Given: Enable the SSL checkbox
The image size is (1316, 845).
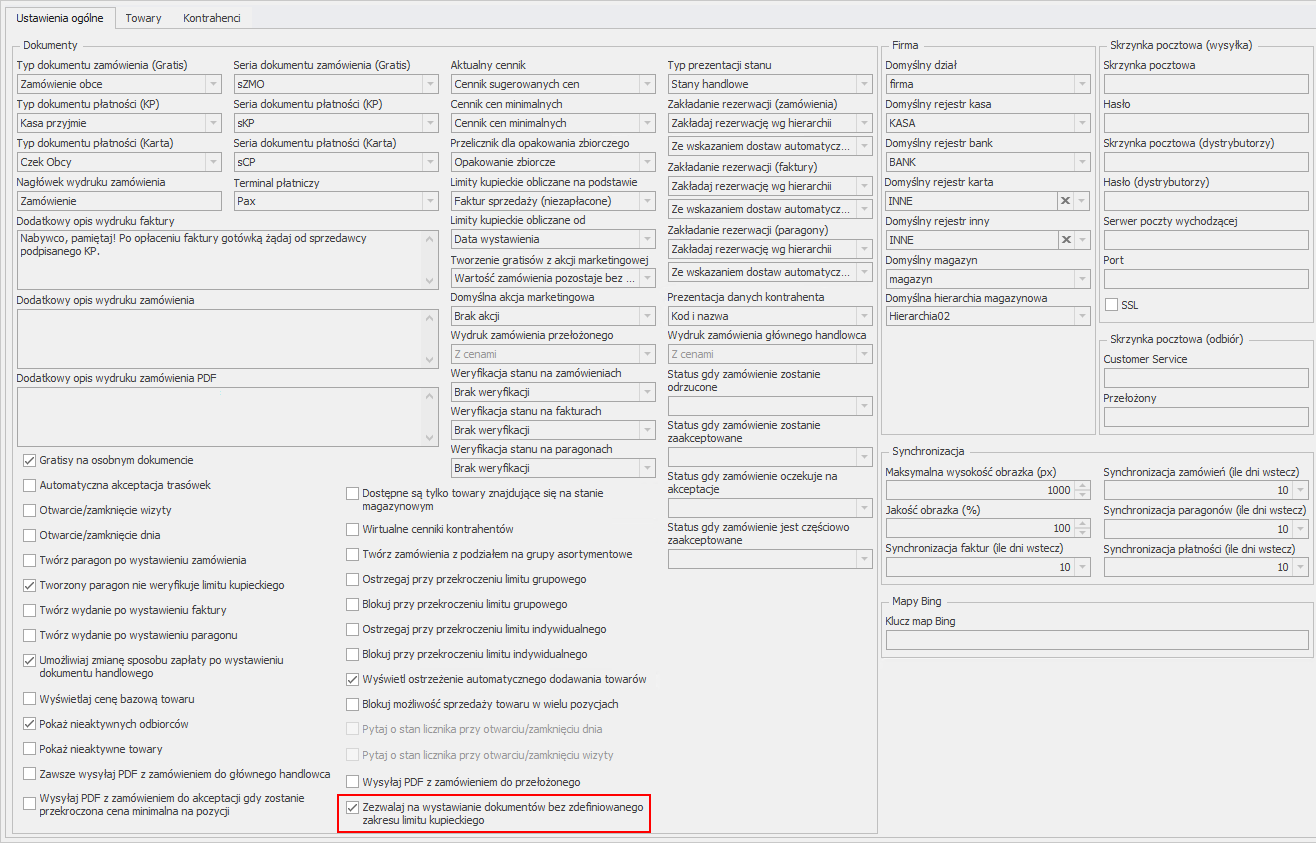Looking at the screenshot, I should 1111,305.
